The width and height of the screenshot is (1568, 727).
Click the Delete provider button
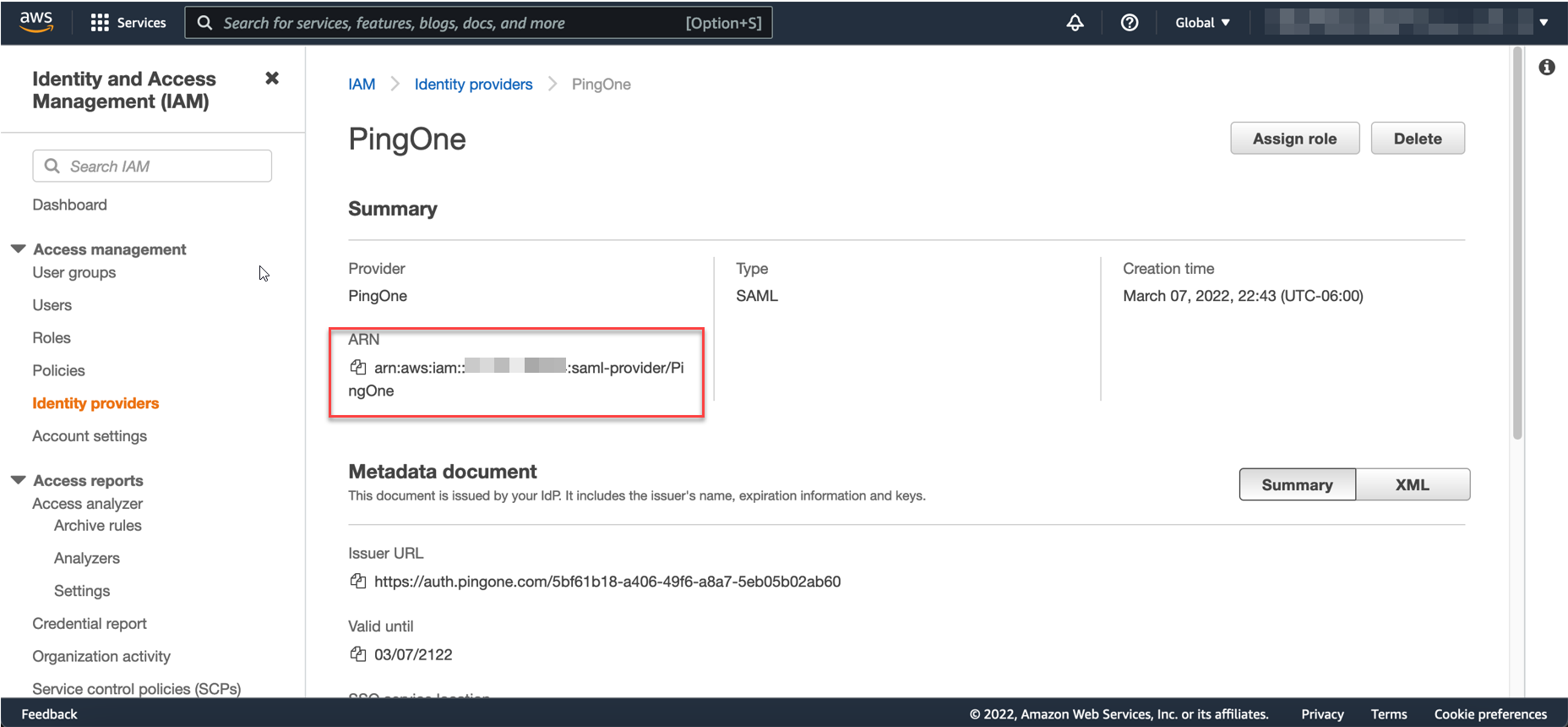[1418, 138]
